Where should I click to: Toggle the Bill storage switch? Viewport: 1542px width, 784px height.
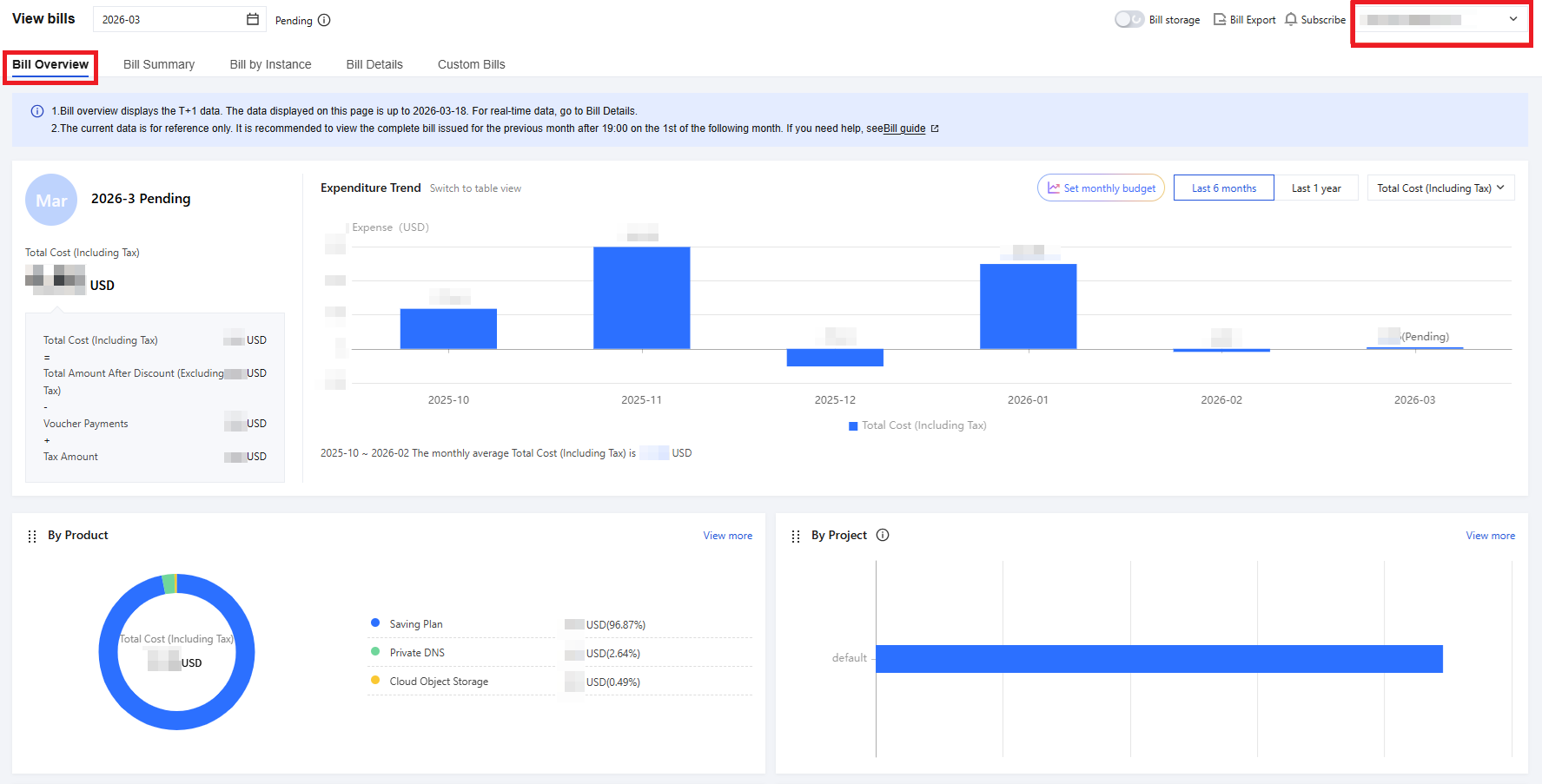1128,19
